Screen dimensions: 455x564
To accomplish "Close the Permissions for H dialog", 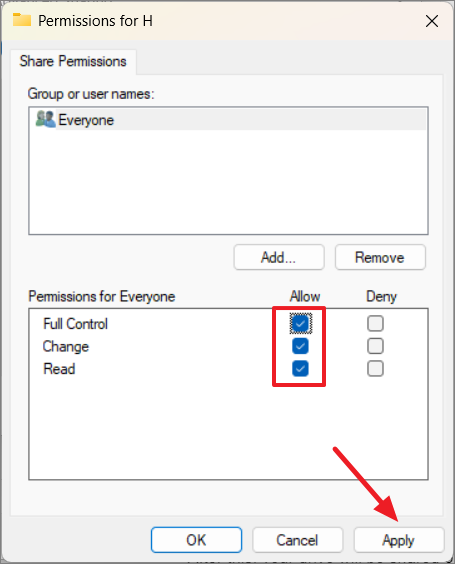I will point(432,21).
